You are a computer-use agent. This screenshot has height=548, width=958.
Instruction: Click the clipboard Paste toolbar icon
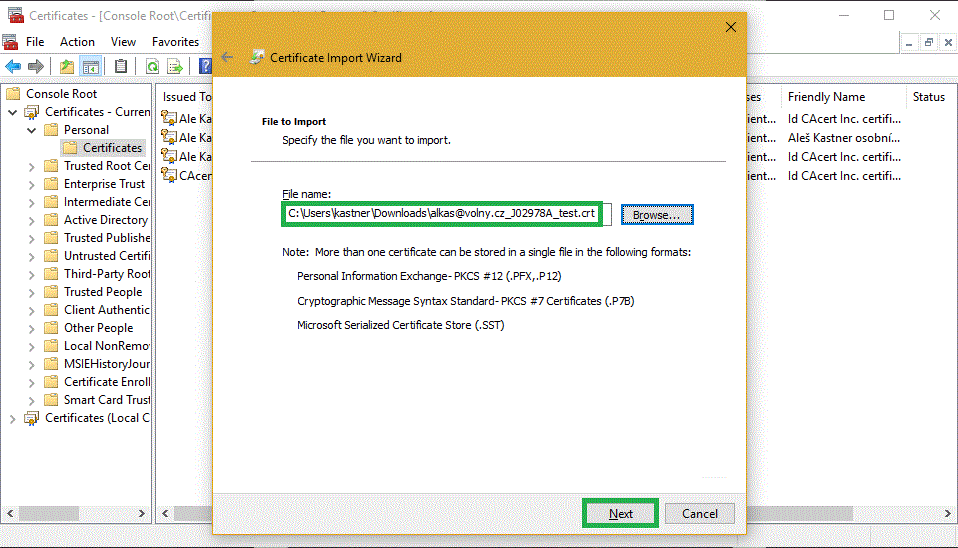click(121, 67)
